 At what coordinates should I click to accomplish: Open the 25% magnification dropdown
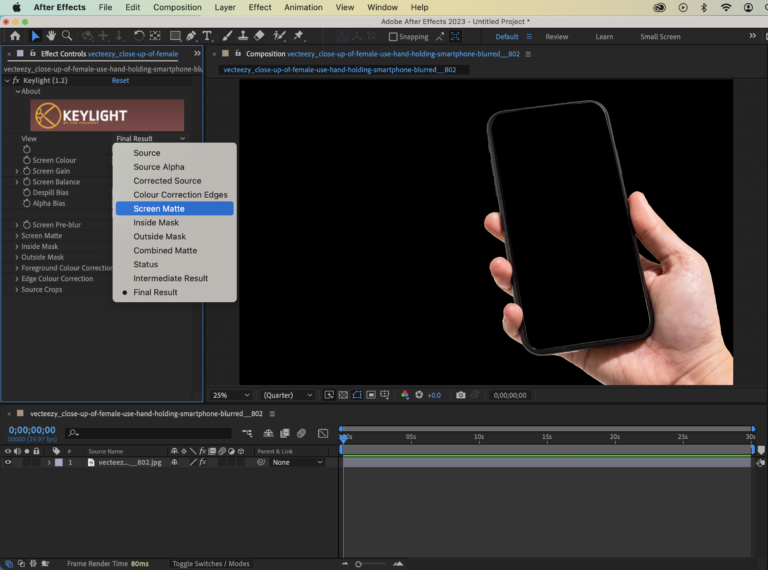pos(231,395)
